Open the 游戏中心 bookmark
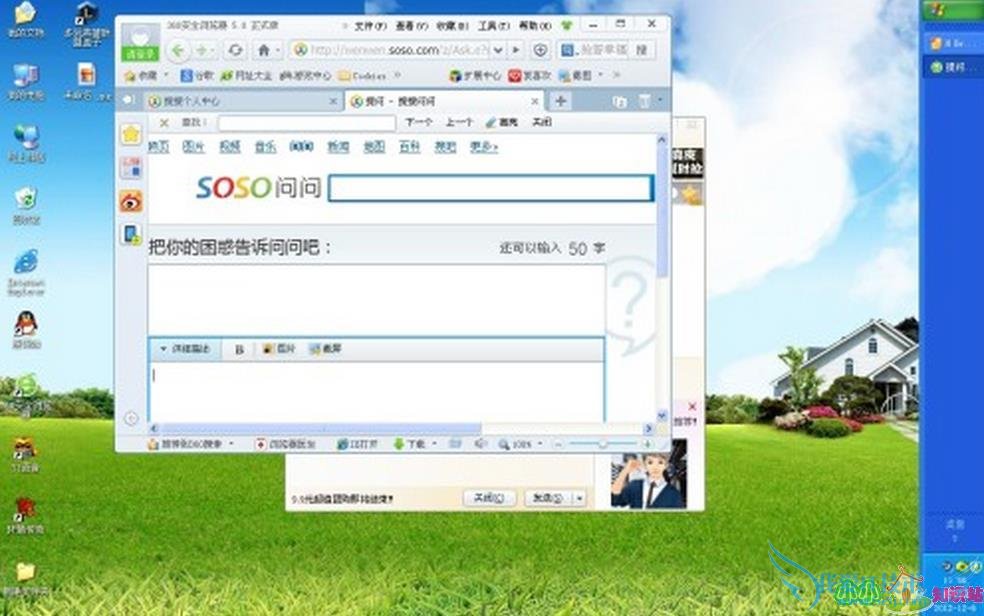Viewport: 984px width, 616px height. pos(305,76)
